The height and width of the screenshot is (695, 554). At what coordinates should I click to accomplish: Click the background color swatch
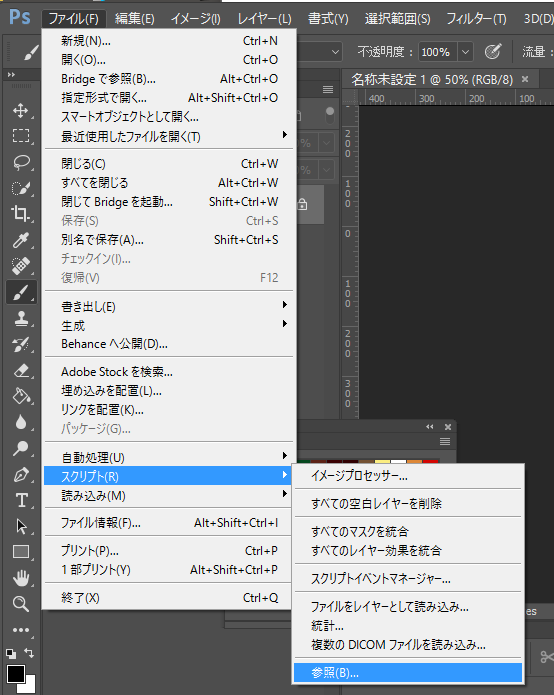pyautogui.click(x=29, y=685)
